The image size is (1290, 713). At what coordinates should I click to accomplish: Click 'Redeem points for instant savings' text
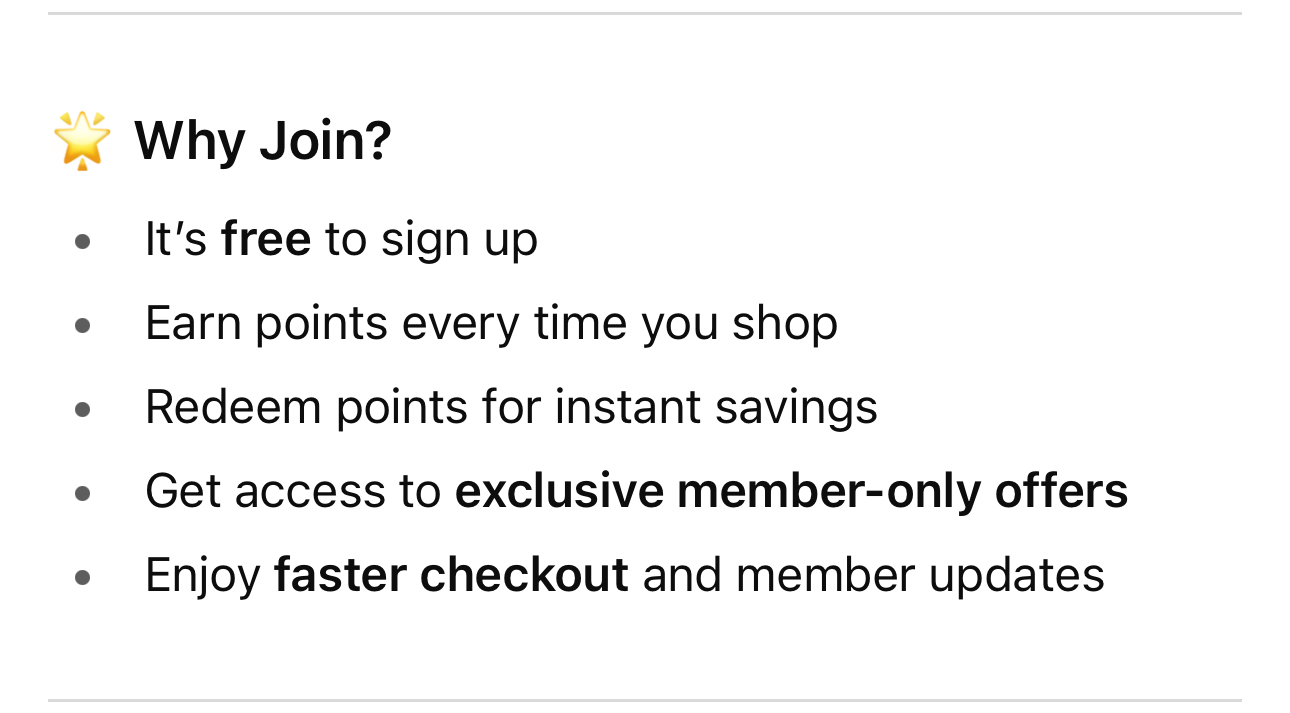coord(511,407)
